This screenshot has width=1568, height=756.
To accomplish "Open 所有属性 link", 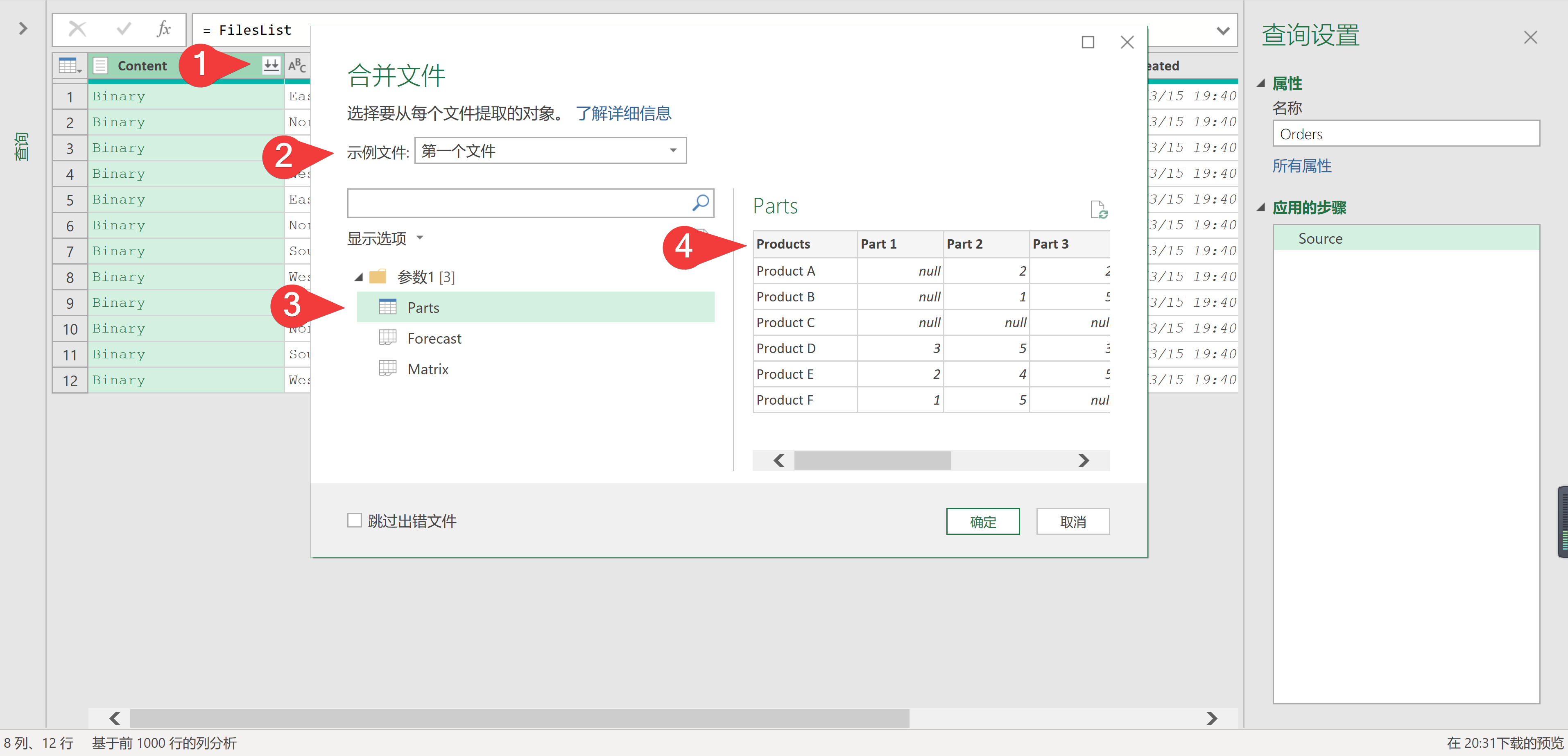I will point(1301,165).
